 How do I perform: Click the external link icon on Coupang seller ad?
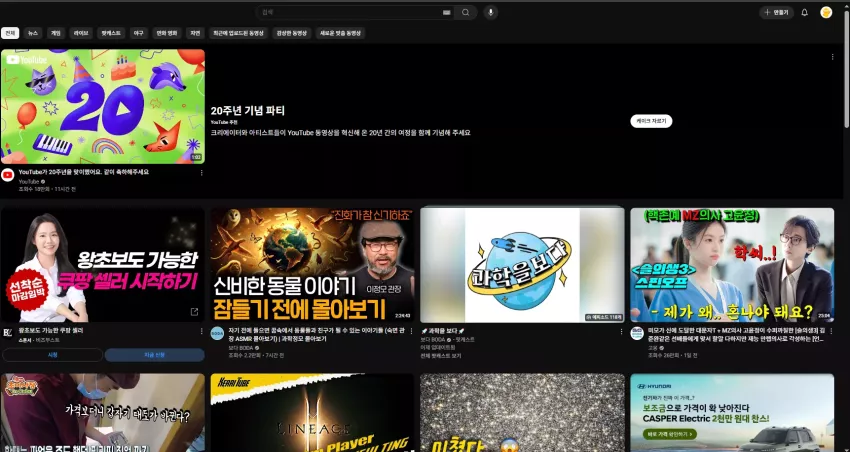[194, 312]
